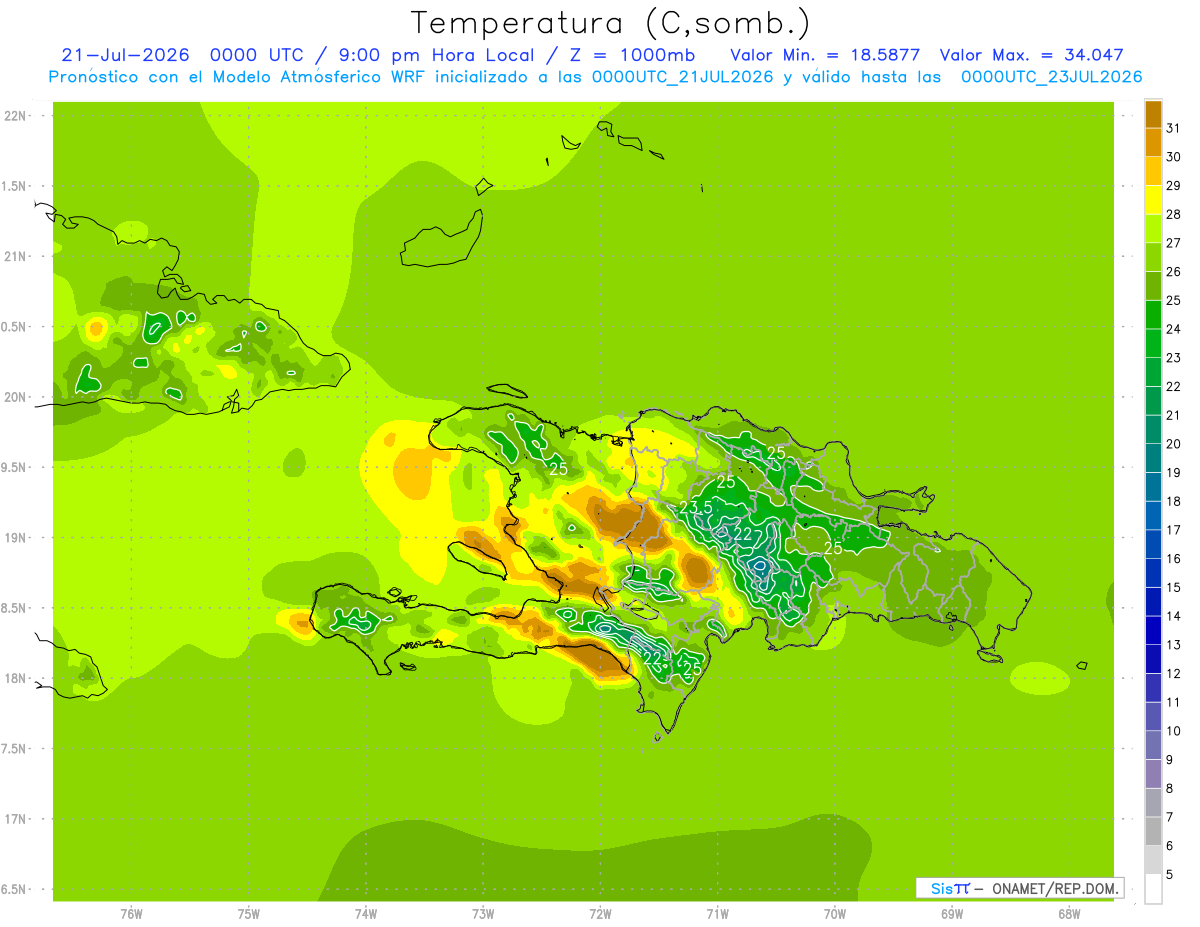Viewport: 1200px width, 927px height.
Task: Click the "8" label on the color bar
Action: (x=1170, y=788)
